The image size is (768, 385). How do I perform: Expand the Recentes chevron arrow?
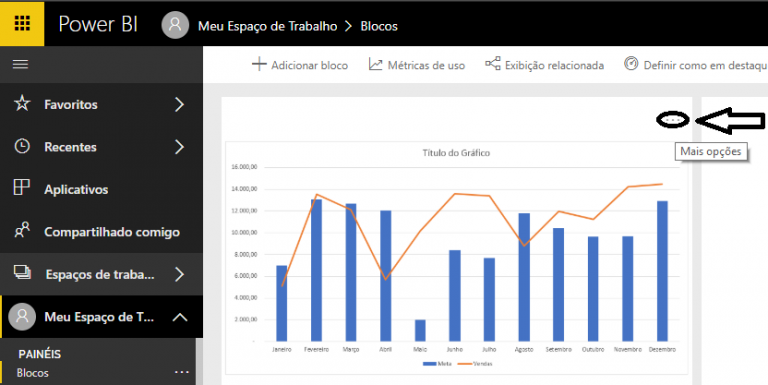coord(180,147)
